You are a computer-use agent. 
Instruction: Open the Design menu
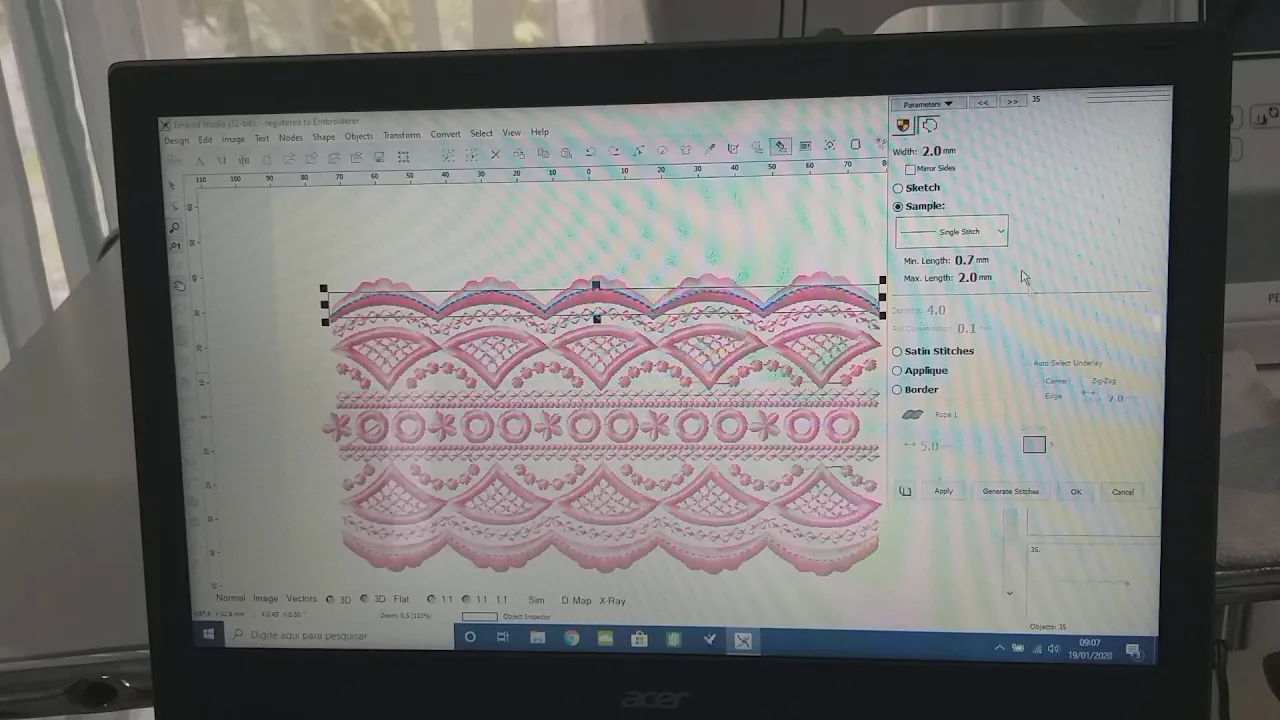(176, 140)
